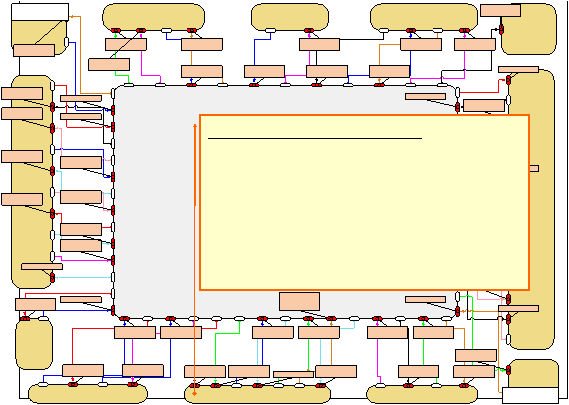Image resolution: width=569 pixels, height=405 pixels.
Task: Click the red port joined to the thin peach bar in the gray area's upper right
Action: [458, 107]
